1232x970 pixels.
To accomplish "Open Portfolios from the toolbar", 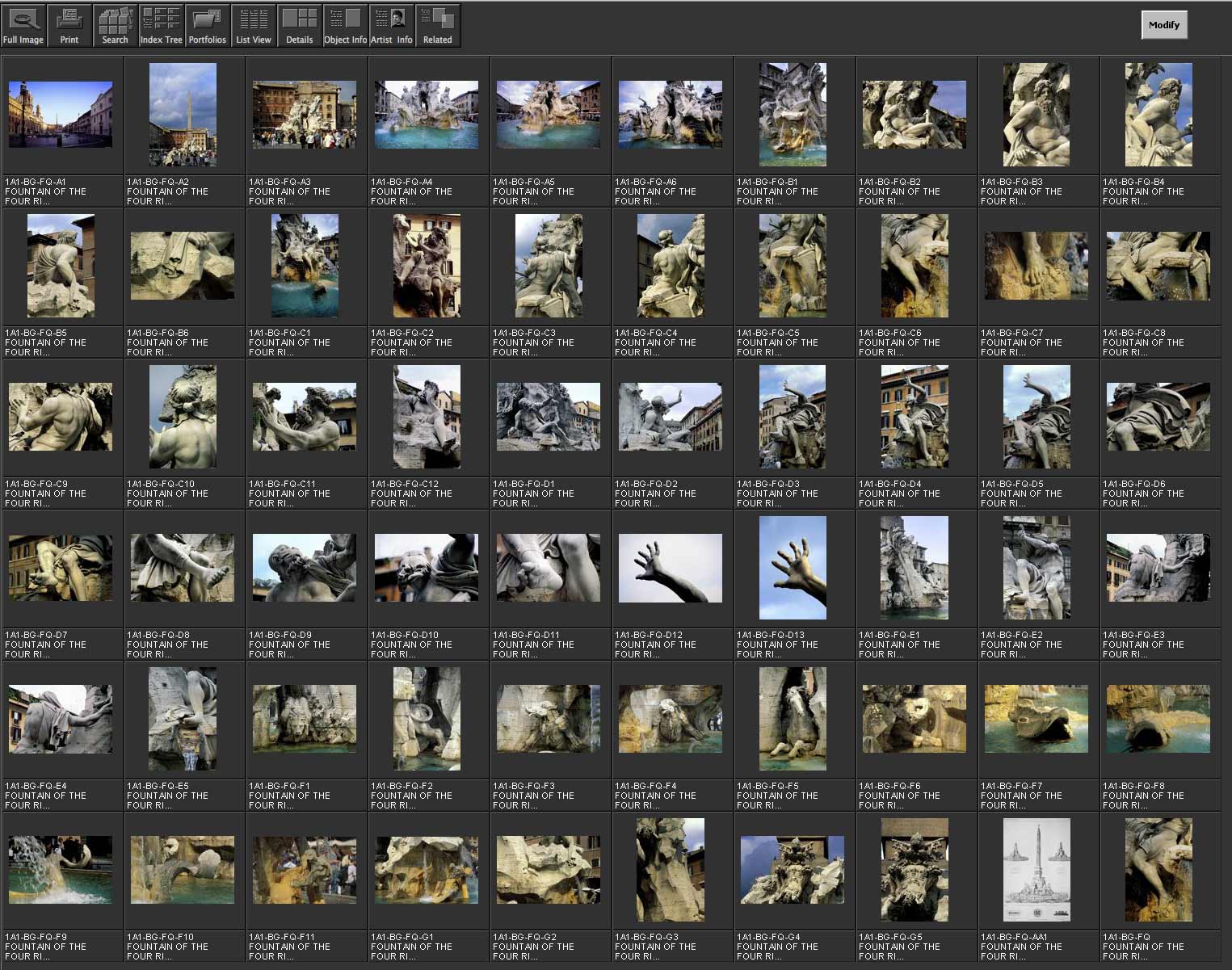I will (x=208, y=26).
